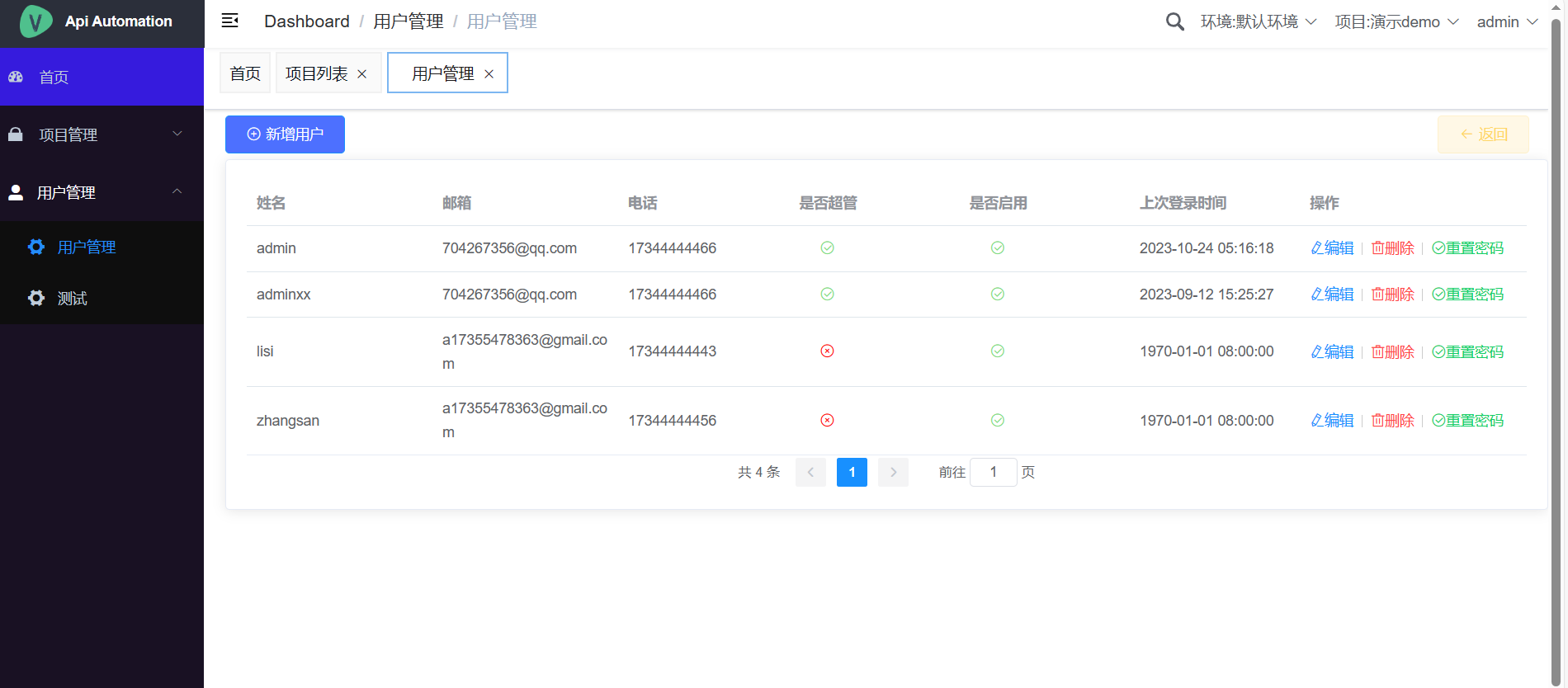The height and width of the screenshot is (688, 1568).
Task: Delete the zhangsan user
Action: pos(1392,421)
